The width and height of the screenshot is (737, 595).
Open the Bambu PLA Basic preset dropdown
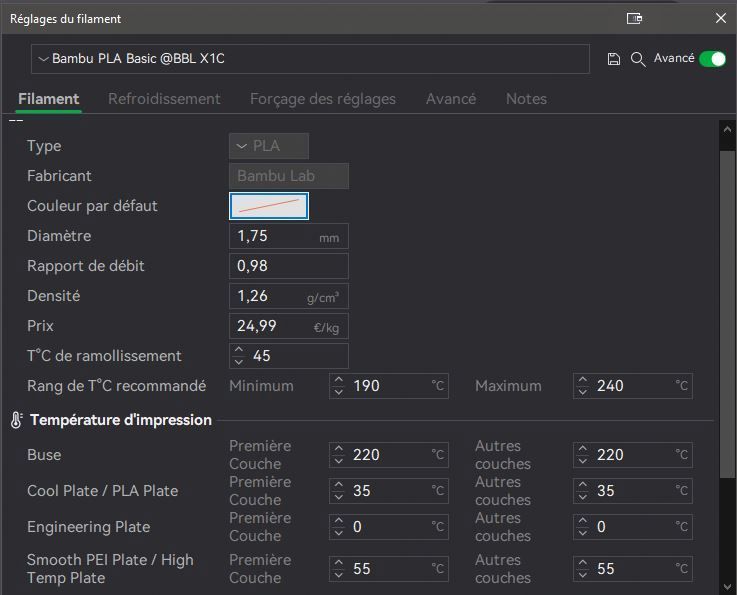click(x=310, y=59)
